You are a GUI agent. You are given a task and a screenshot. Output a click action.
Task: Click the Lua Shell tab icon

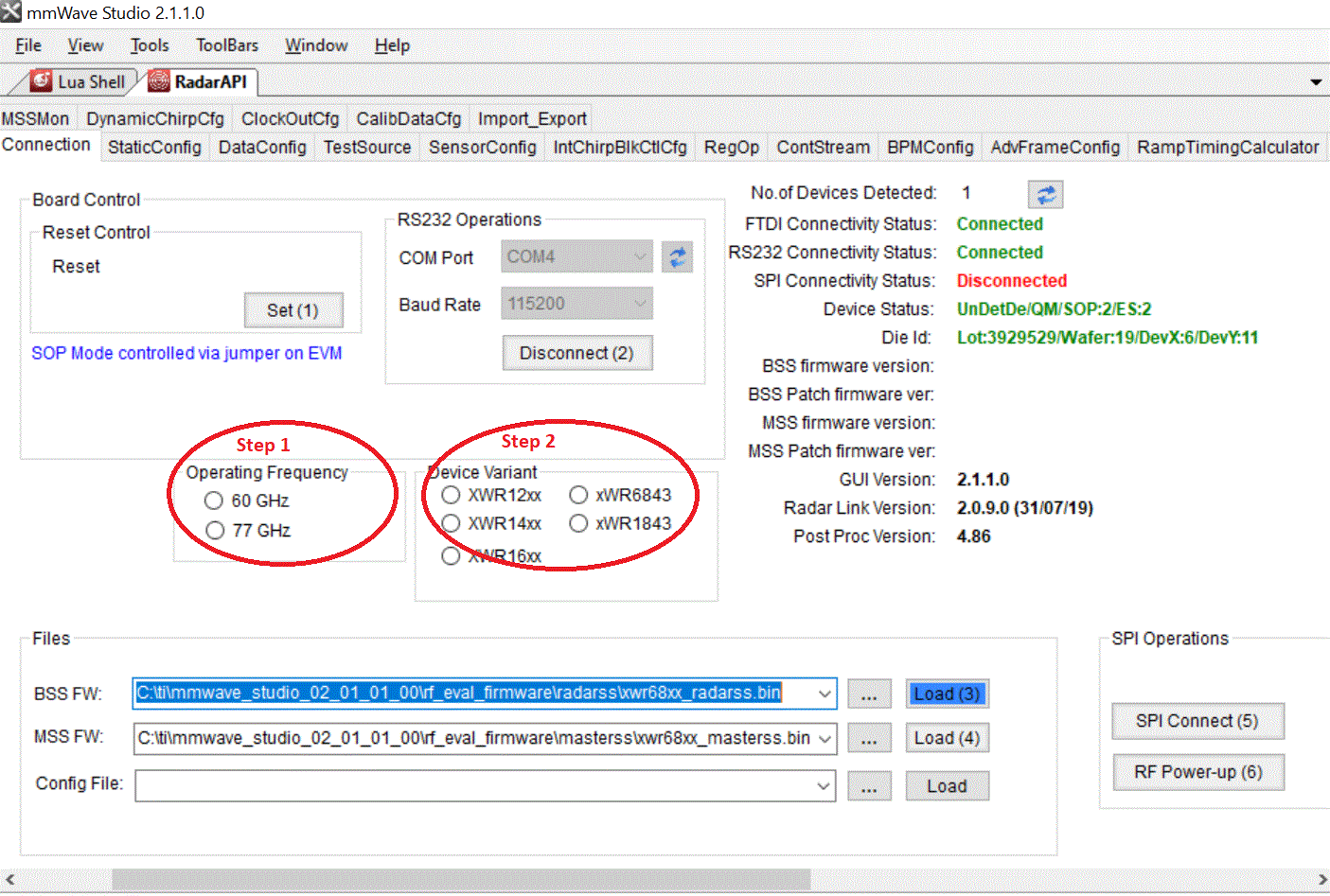tap(41, 81)
